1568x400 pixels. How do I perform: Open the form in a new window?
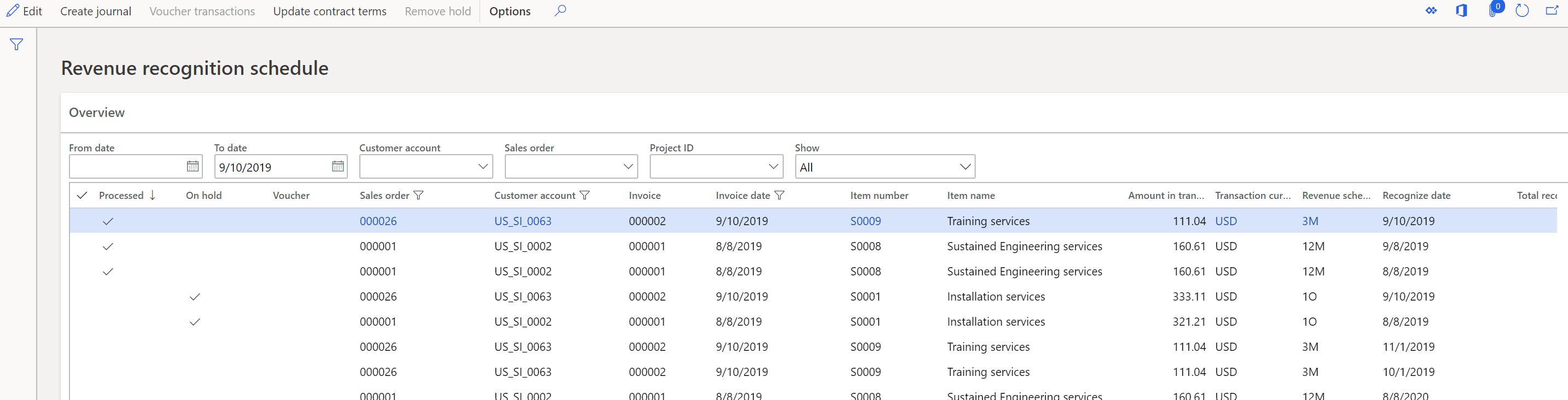pos(1552,11)
